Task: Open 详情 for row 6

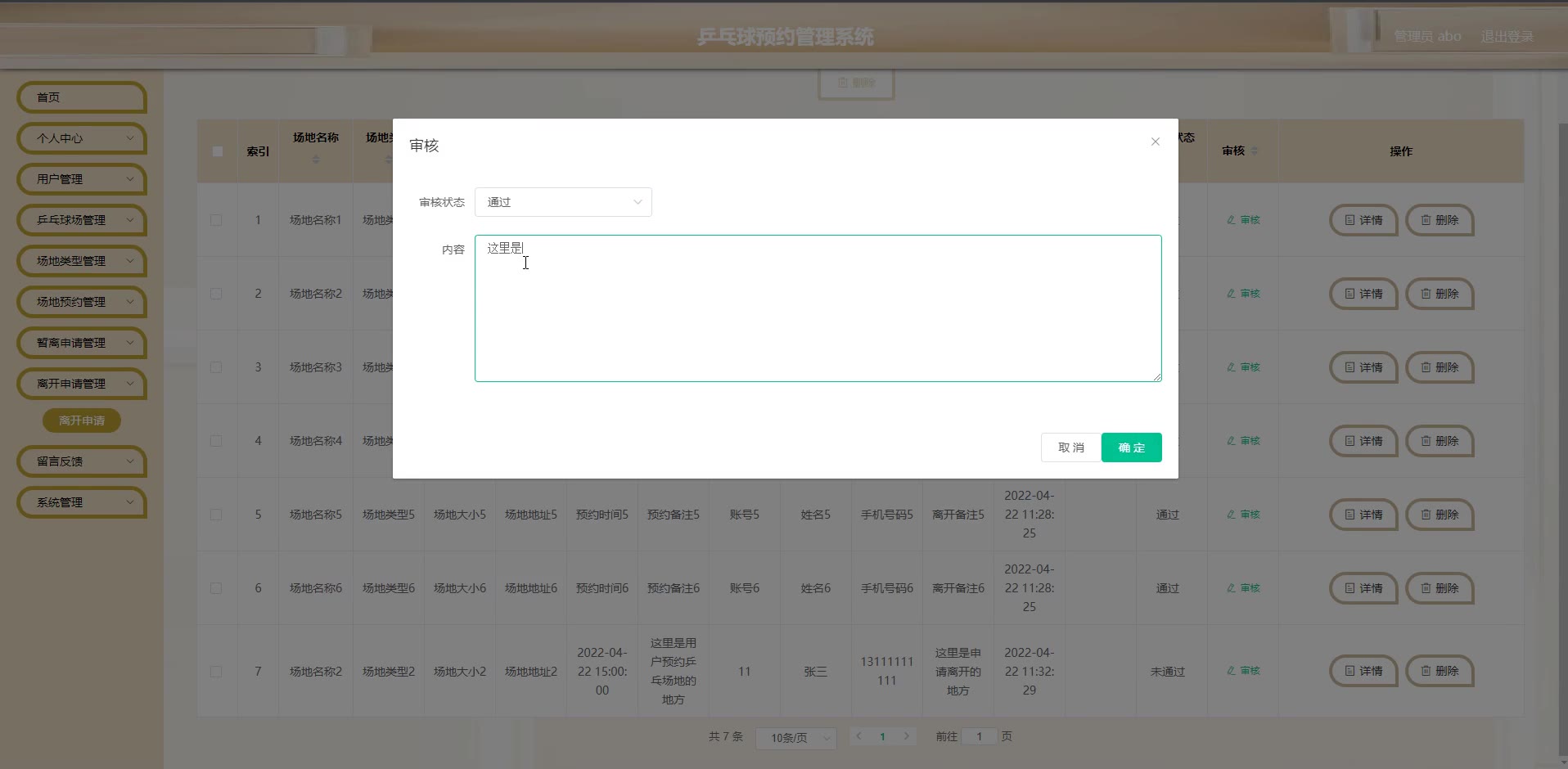Action: click(1363, 588)
